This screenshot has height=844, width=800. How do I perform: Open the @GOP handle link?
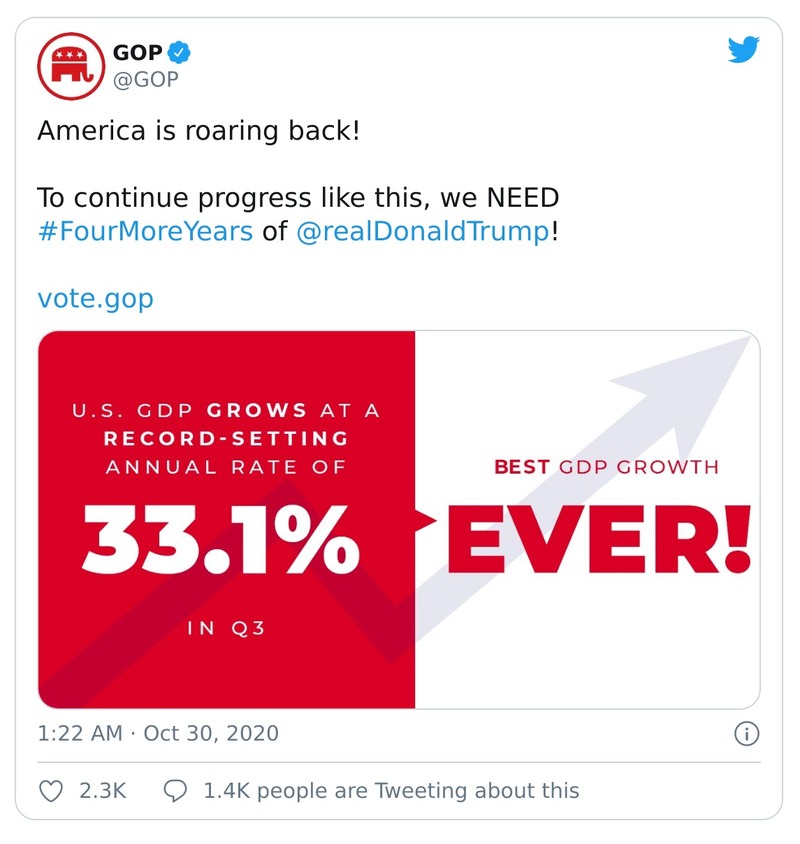[x=146, y=79]
